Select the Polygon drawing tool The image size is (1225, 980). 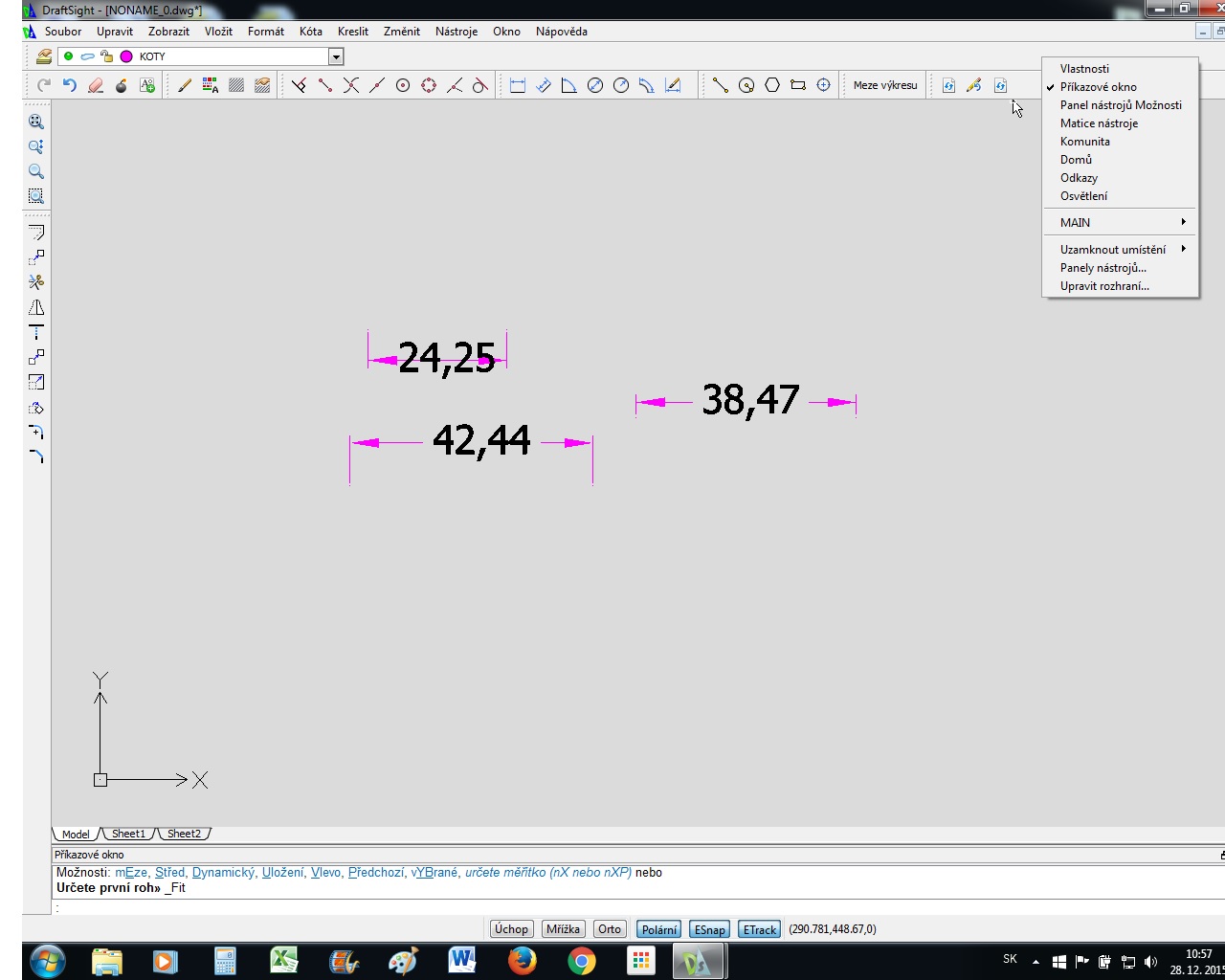click(x=771, y=85)
